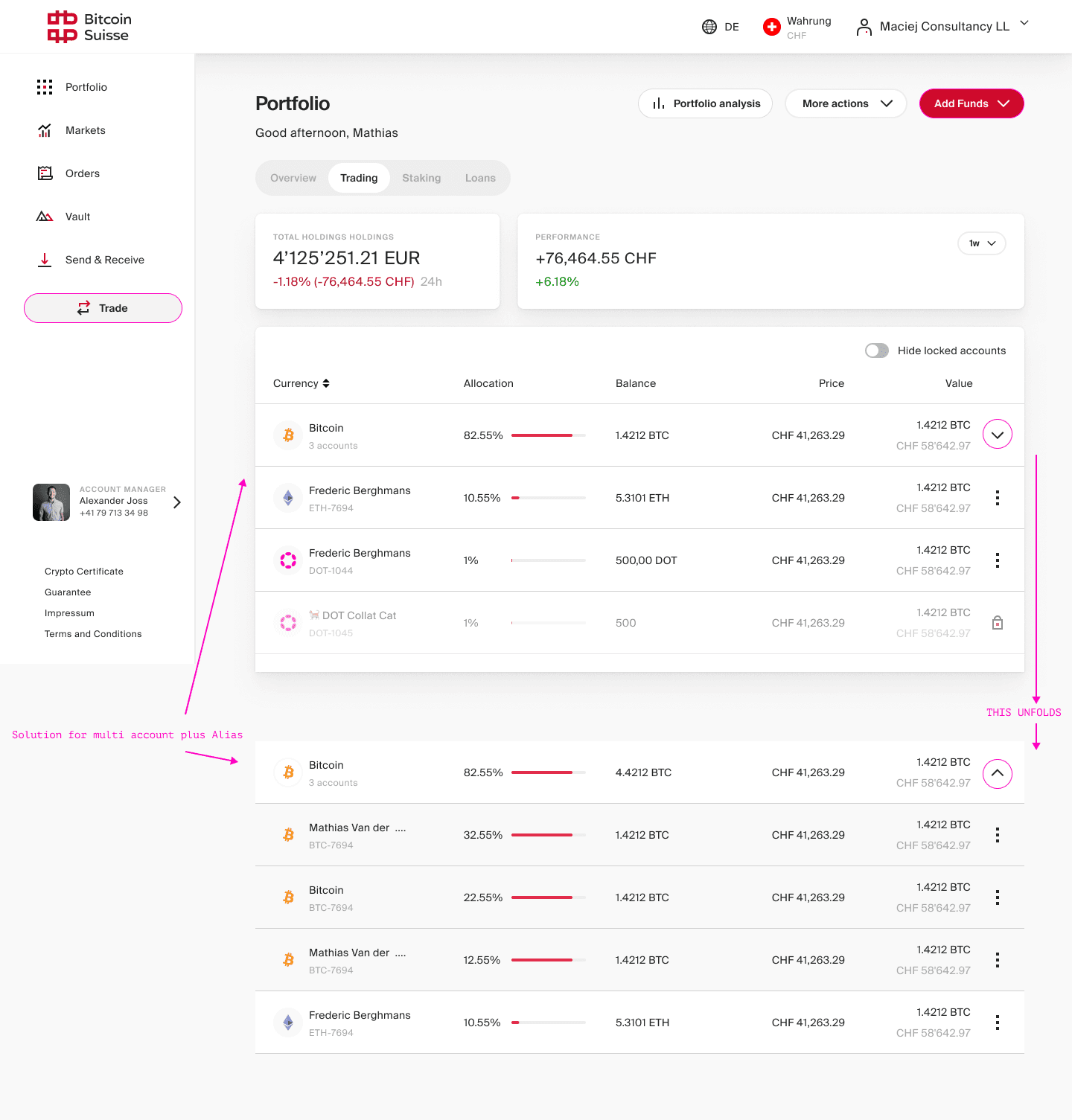The height and width of the screenshot is (1120, 1072).
Task: Open three-dot menu for upper Frederic Berghmans ETH row
Action: (998, 498)
